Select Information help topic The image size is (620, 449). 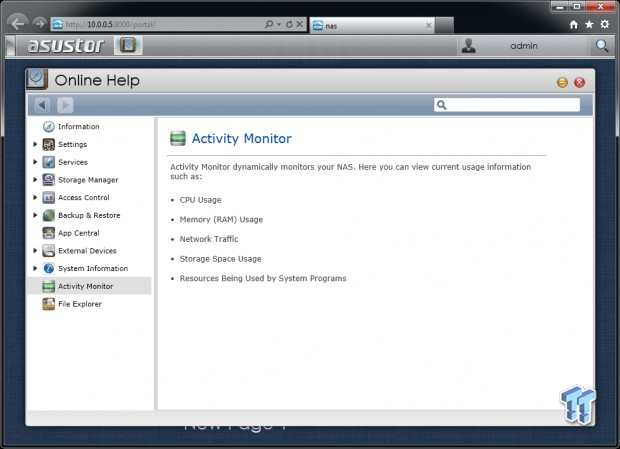[79, 126]
